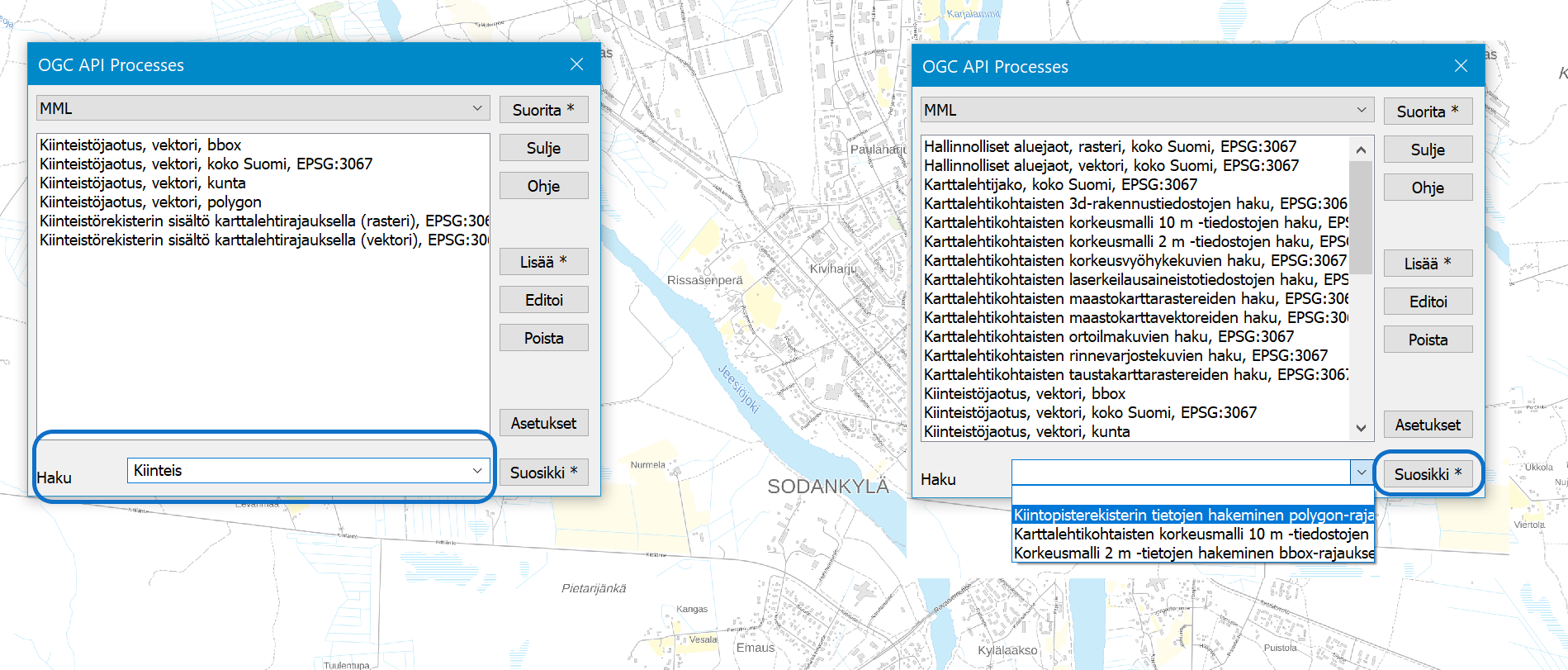Select Kiintopisterekisterin tietojen hakeminen favorite entry
The height and width of the screenshot is (670, 1568).
(1192, 515)
